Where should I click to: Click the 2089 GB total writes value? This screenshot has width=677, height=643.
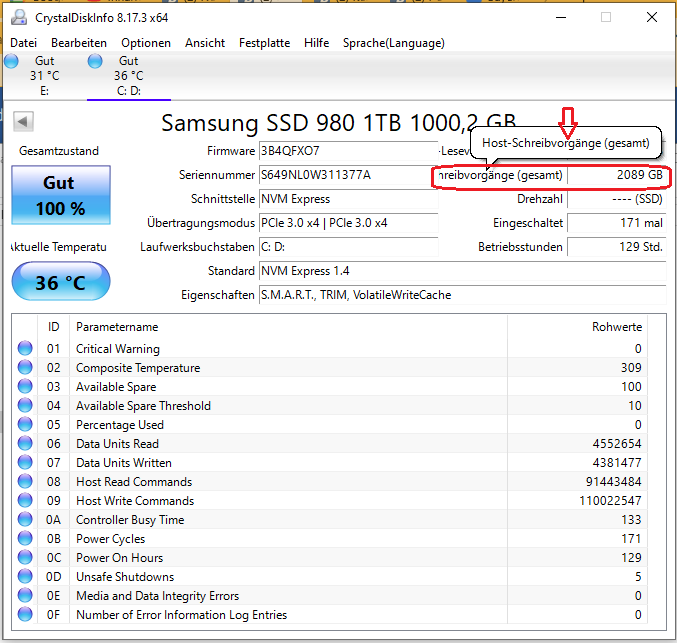(x=617, y=175)
